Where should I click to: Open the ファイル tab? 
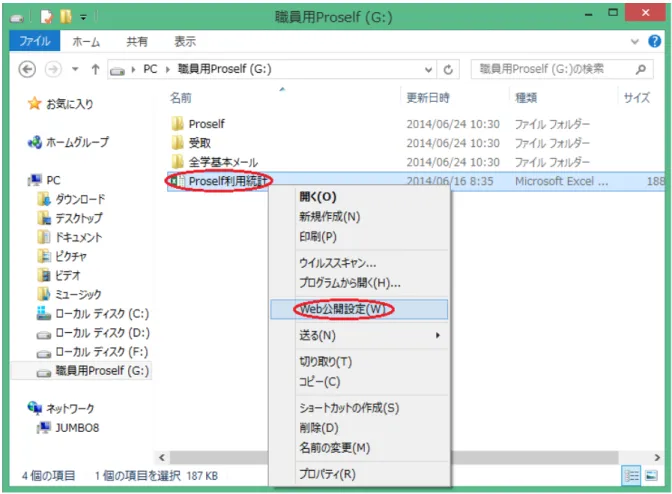35,41
